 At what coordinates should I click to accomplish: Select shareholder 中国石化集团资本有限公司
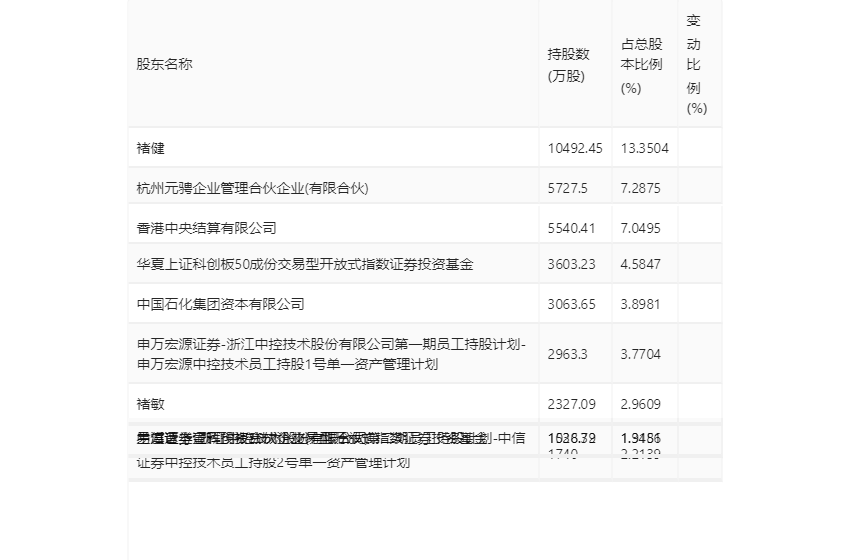click(220, 304)
